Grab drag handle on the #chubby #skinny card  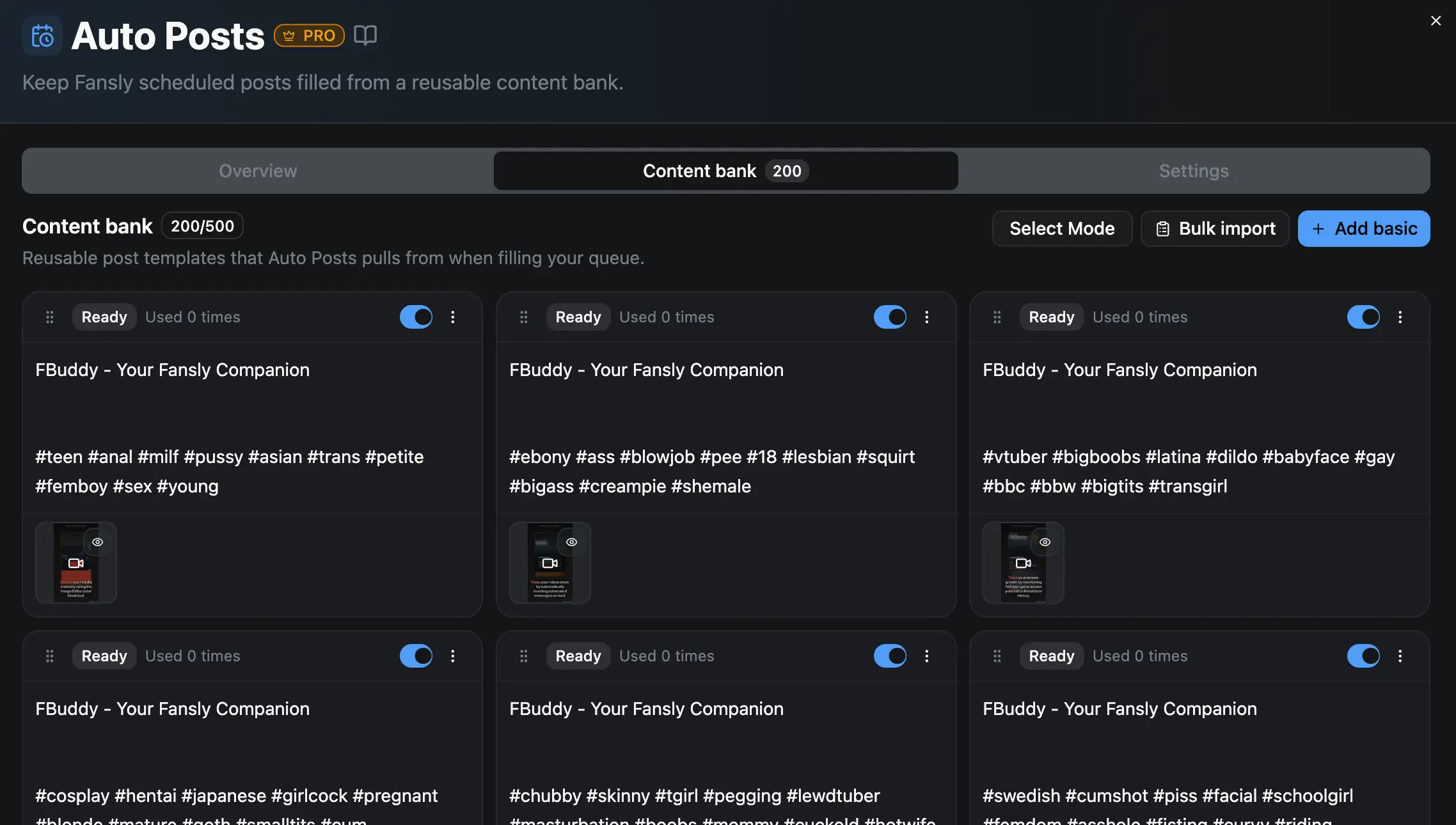(524, 656)
